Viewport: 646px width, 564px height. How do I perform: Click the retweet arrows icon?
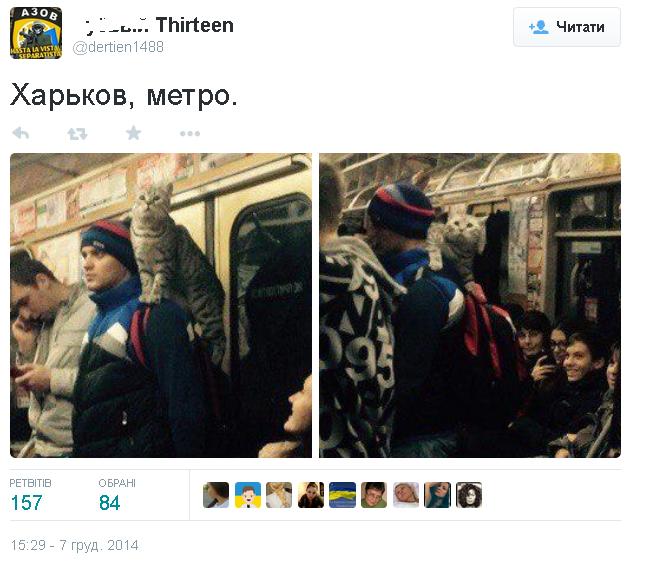77,133
